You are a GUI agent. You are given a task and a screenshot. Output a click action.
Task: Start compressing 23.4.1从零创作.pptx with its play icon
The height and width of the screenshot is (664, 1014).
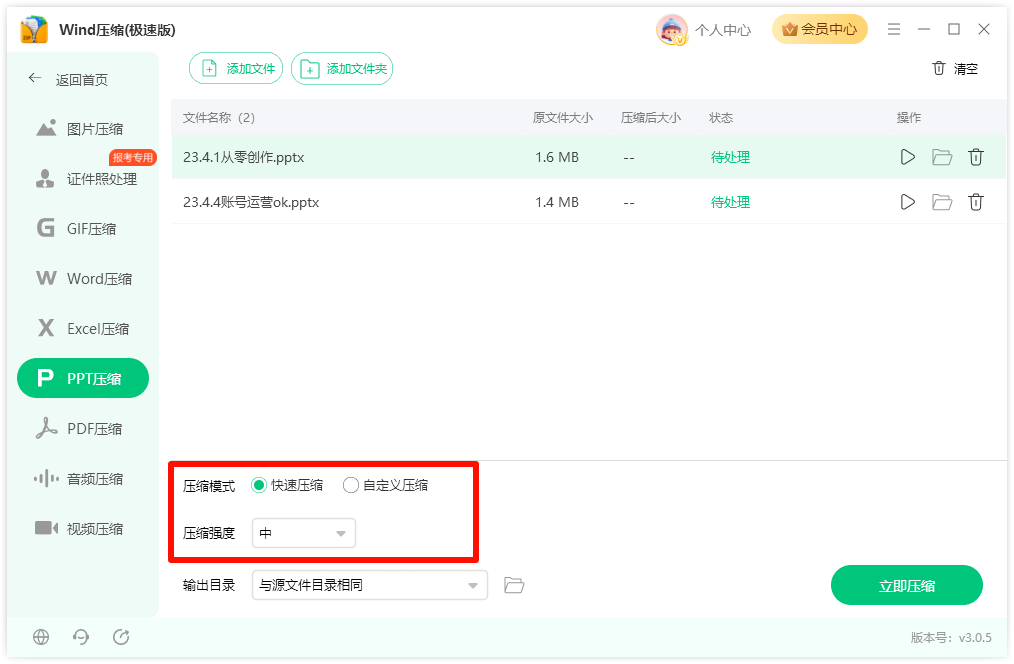(x=907, y=157)
